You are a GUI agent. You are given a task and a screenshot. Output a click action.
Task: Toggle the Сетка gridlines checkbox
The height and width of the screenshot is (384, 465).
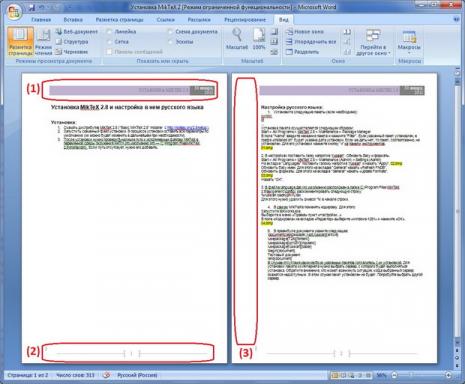click(118, 42)
